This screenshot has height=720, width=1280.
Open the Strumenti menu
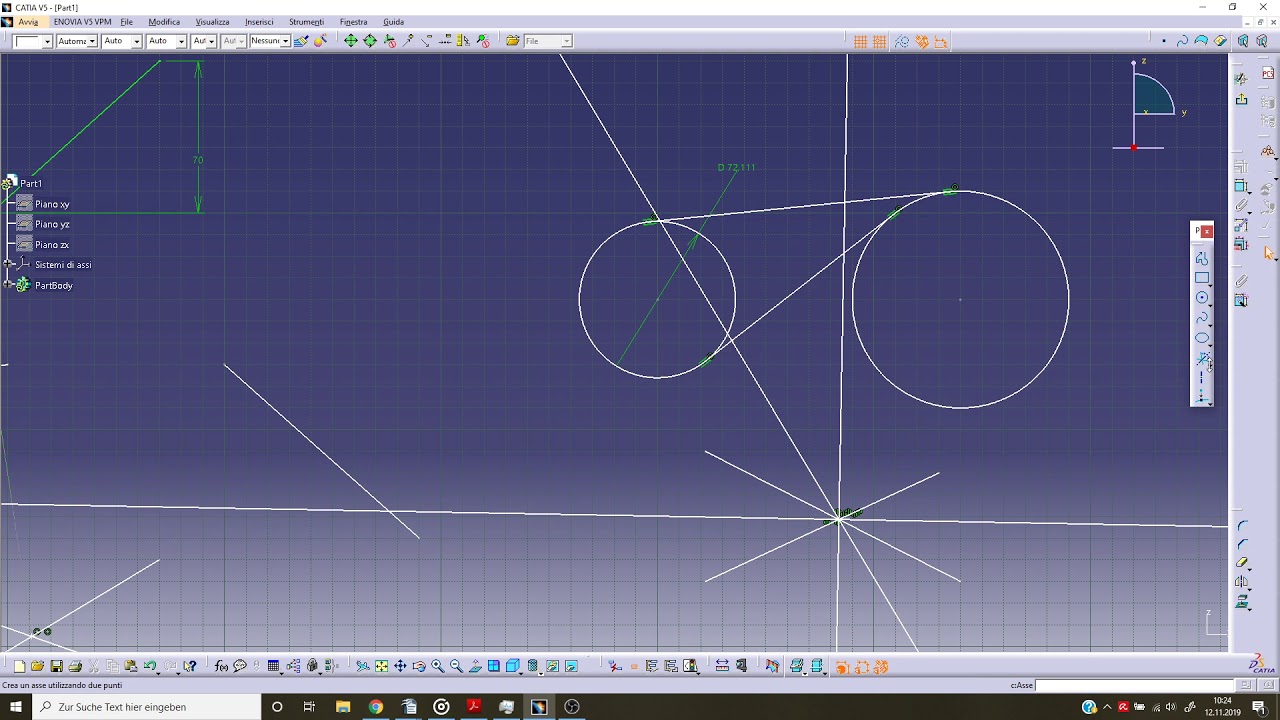click(x=306, y=22)
